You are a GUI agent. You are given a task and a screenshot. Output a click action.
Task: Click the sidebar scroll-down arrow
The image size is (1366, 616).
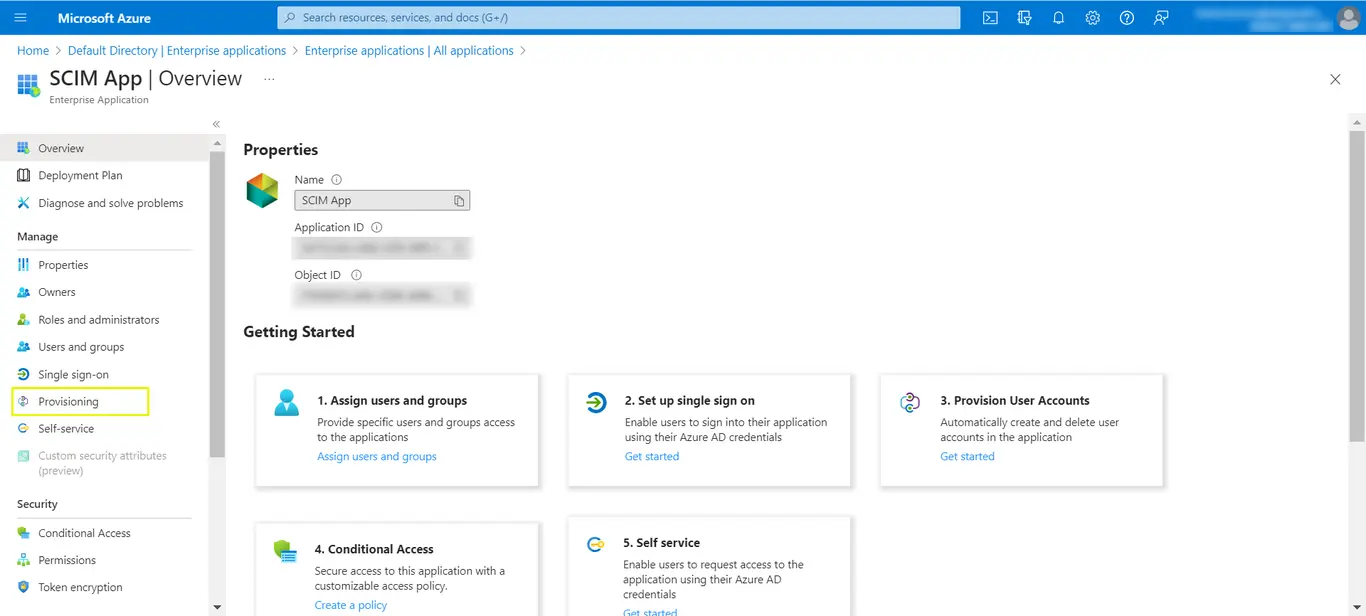(x=217, y=606)
